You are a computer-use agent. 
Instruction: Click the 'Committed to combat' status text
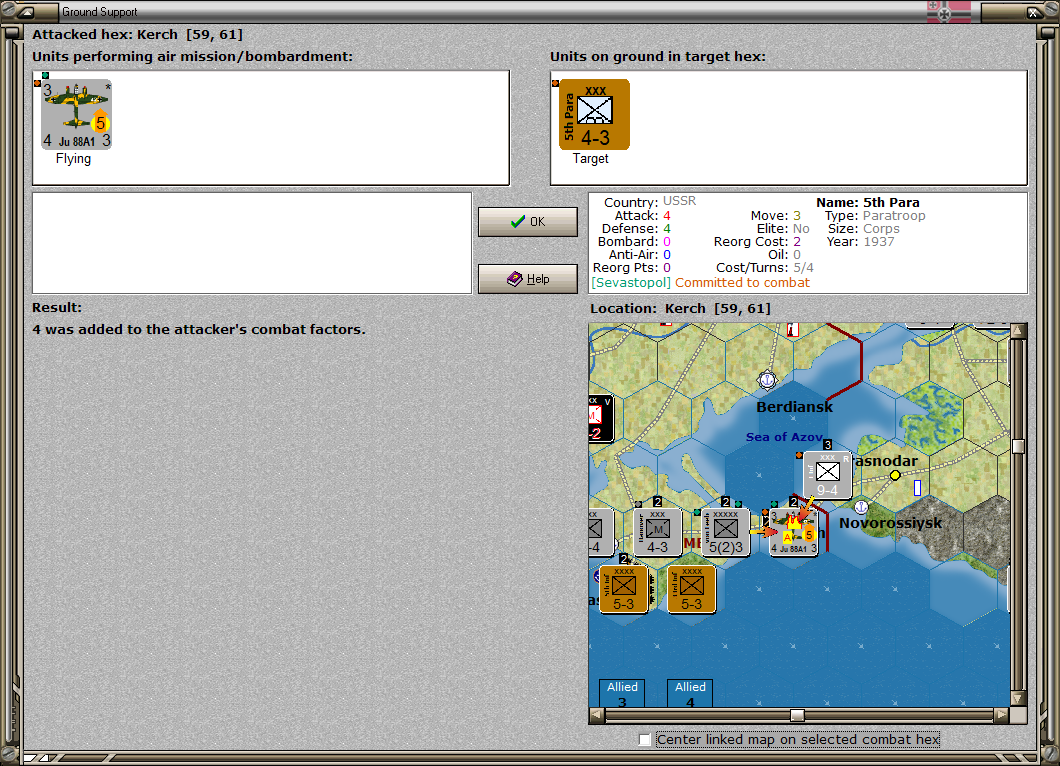[x=742, y=283]
